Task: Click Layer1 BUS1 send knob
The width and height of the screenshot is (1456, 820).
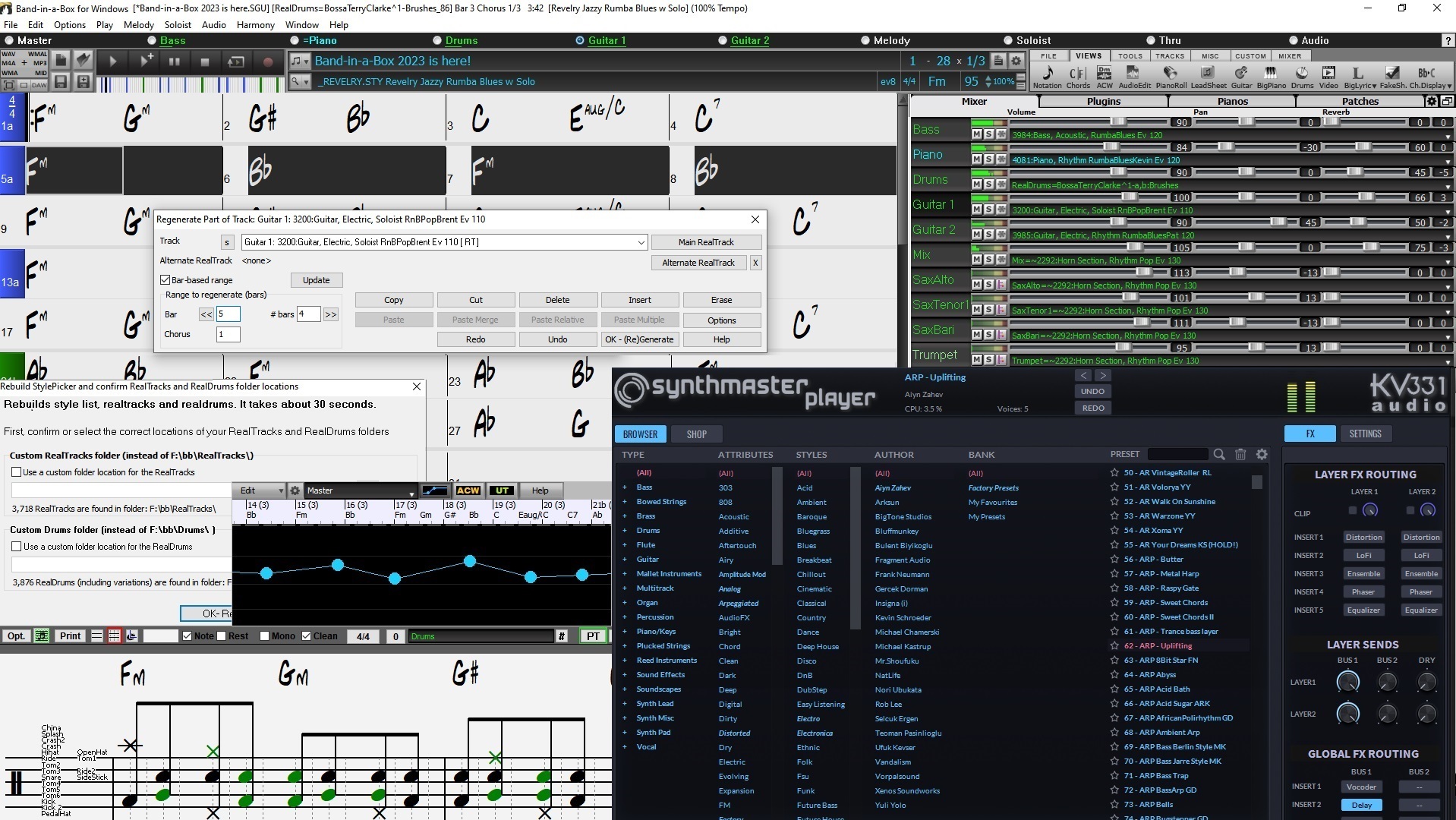Action: (1347, 682)
